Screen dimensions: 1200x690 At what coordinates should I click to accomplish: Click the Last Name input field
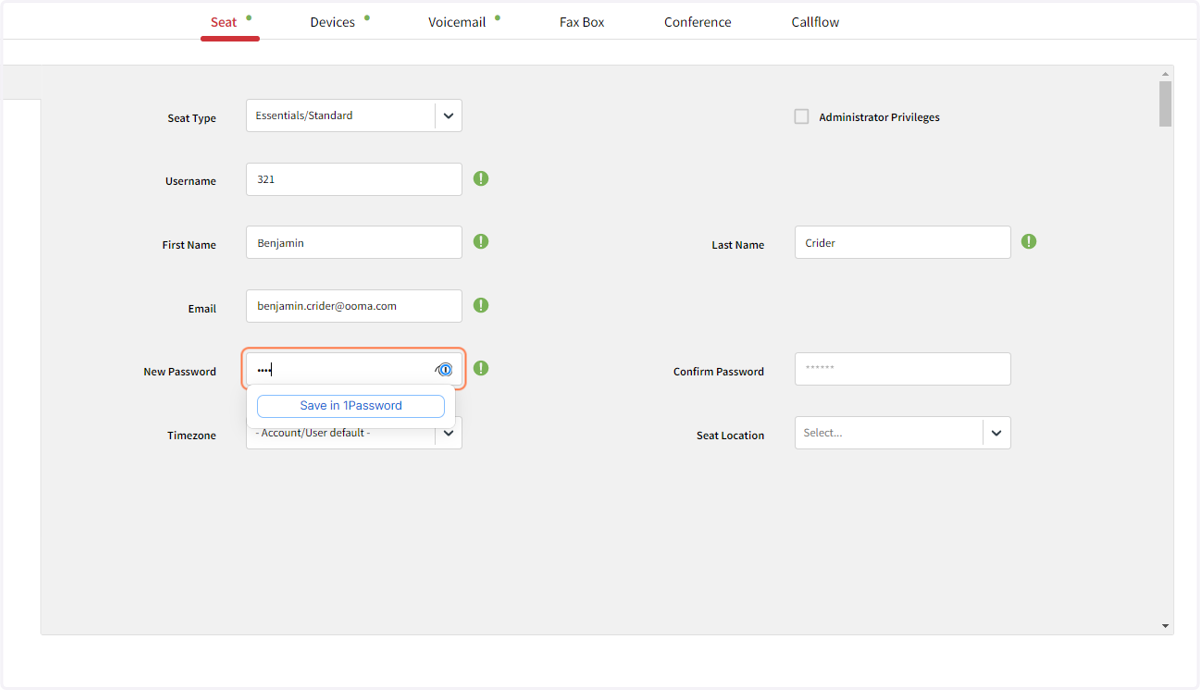(x=903, y=242)
